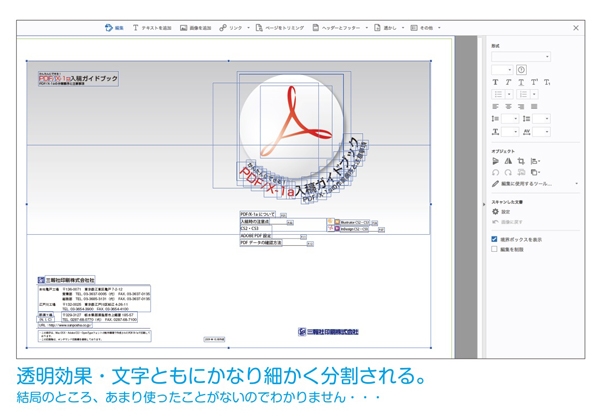This screenshot has width=600, height=420.
Task: Open the その他 more options menu
Action: 425,28
